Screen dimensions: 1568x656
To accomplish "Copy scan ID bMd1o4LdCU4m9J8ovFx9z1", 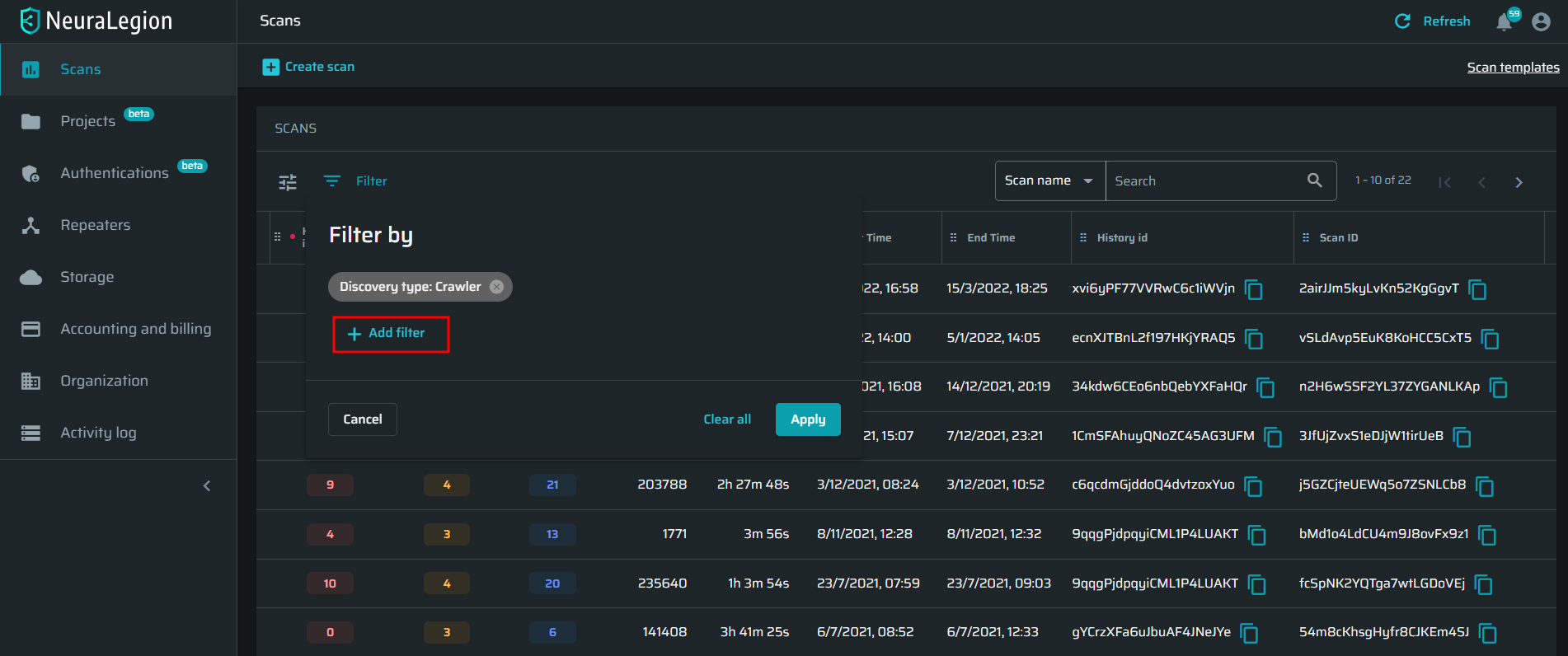I will click(1488, 535).
